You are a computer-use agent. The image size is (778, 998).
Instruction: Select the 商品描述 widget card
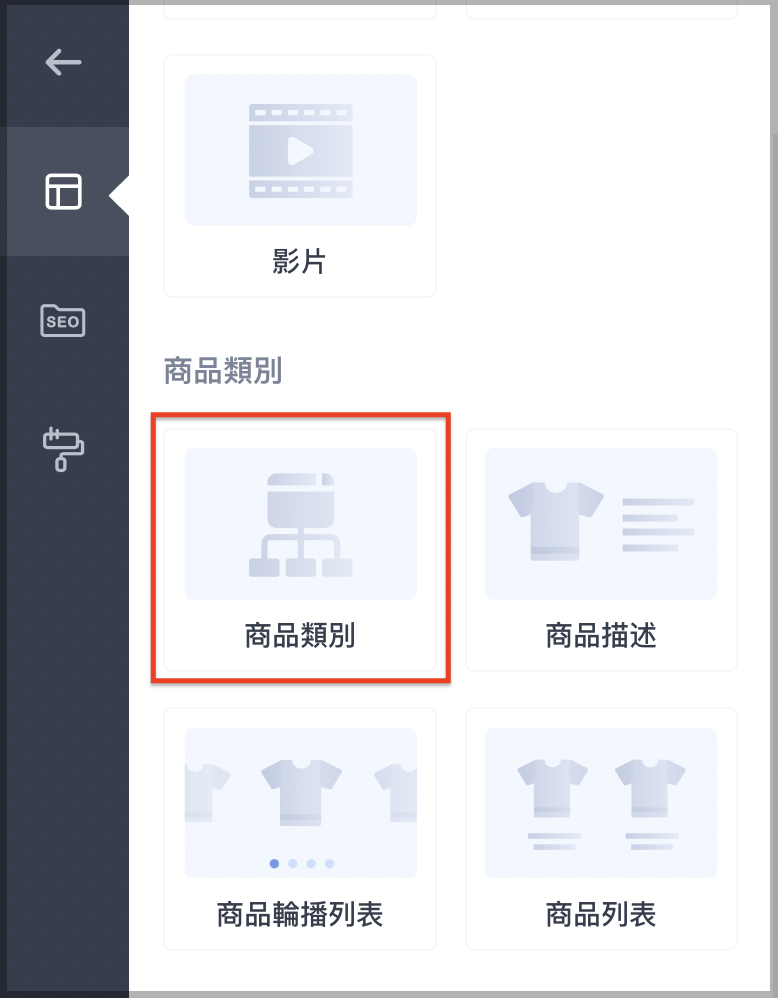(601, 550)
